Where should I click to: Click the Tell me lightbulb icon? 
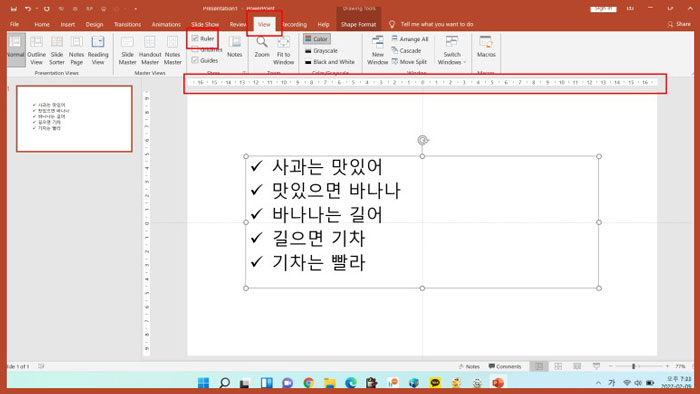pyautogui.click(x=392, y=24)
